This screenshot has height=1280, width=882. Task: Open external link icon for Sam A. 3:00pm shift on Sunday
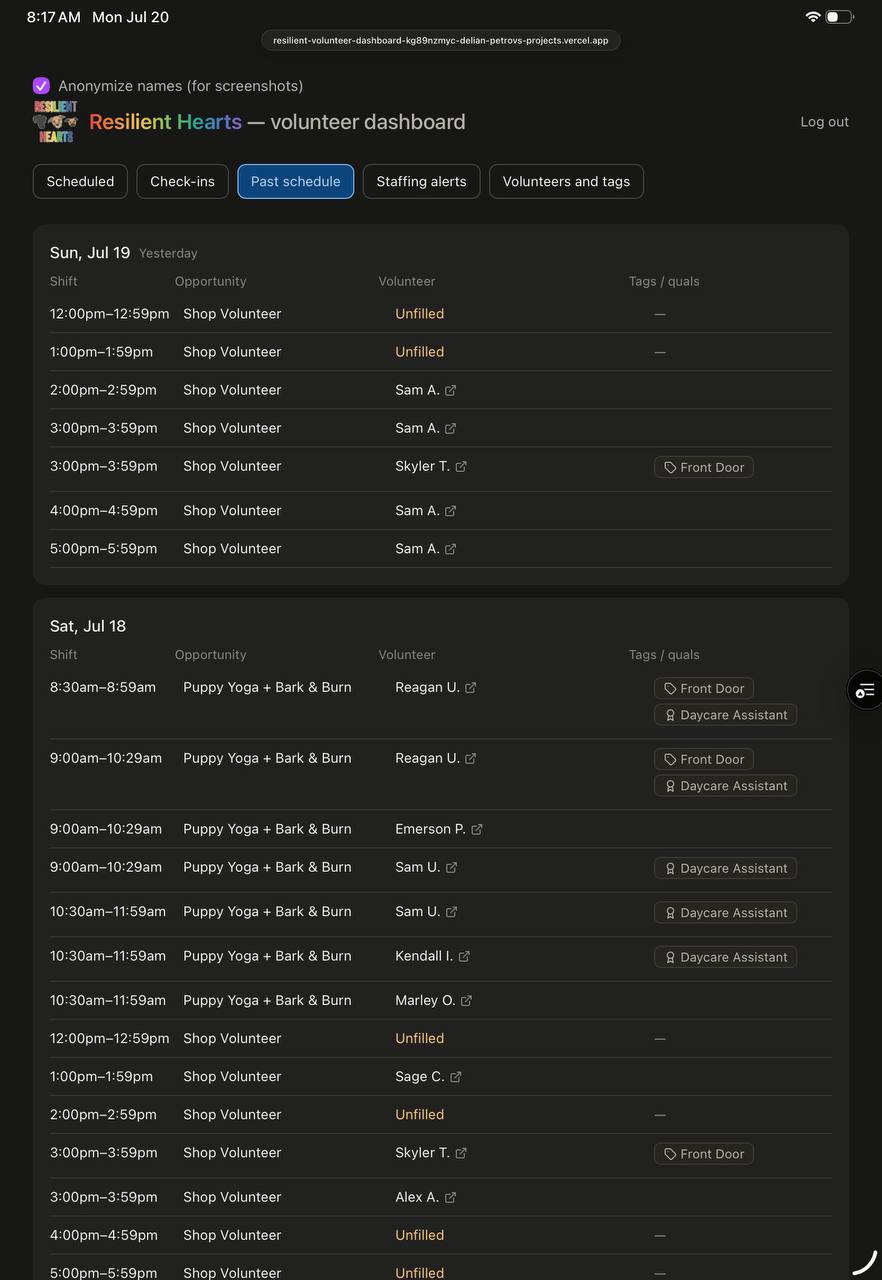click(450, 428)
